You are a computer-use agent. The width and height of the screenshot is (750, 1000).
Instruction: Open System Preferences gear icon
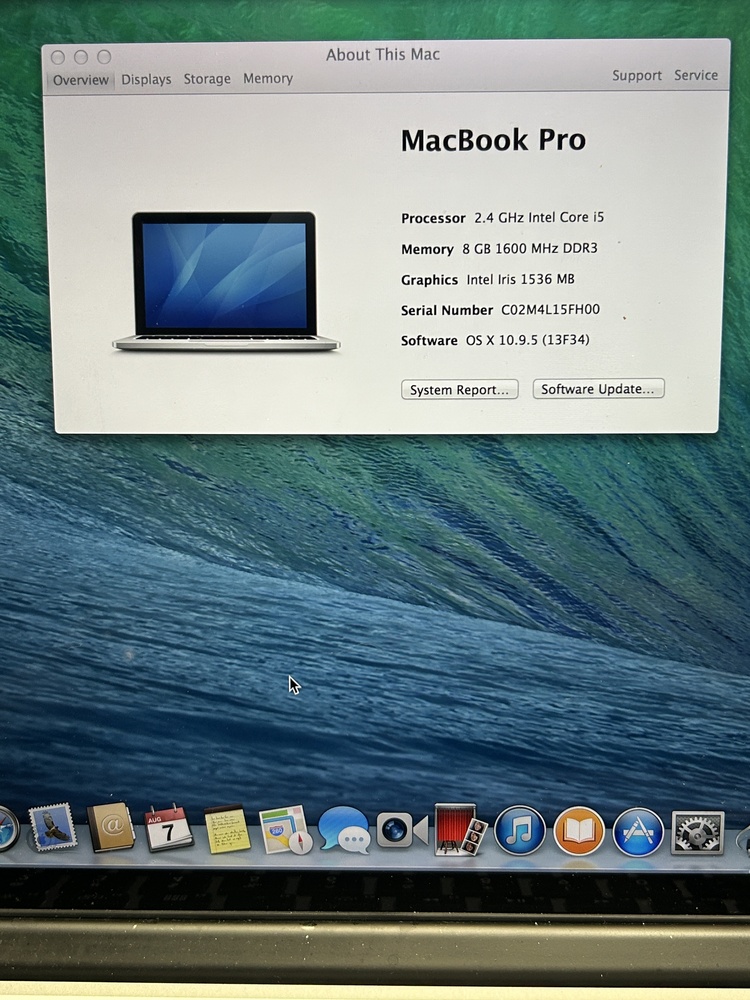[x=697, y=832]
